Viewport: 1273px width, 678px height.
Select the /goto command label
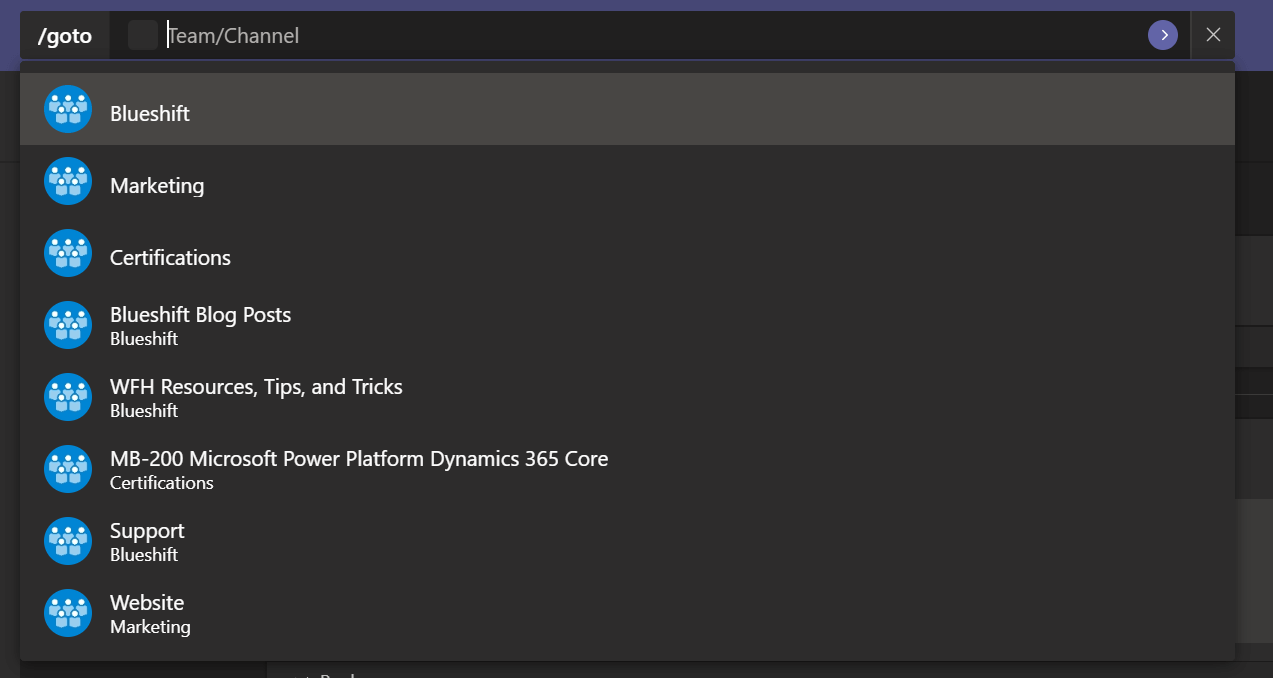click(65, 36)
